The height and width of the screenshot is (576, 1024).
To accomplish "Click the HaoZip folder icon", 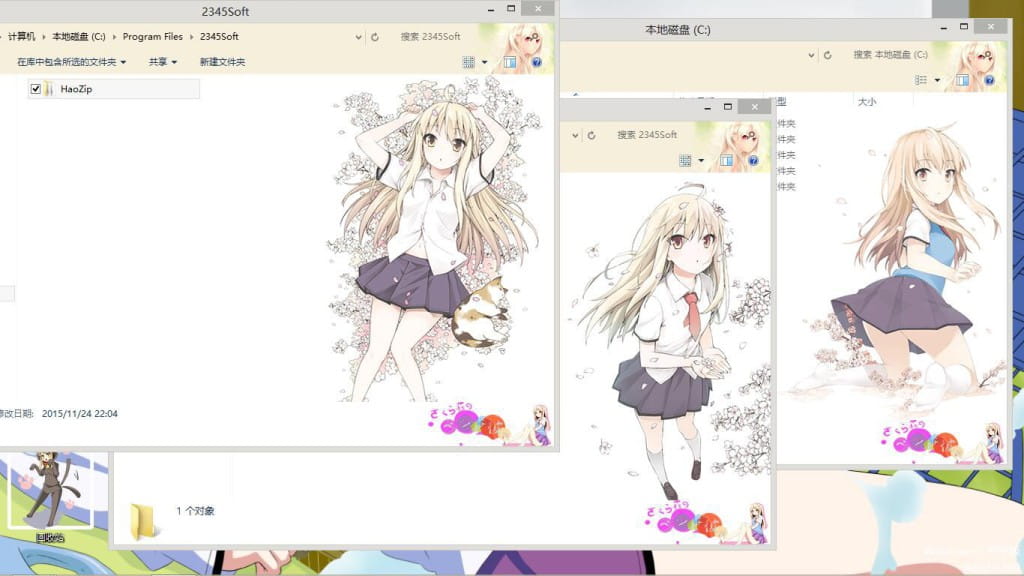I will coord(49,88).
